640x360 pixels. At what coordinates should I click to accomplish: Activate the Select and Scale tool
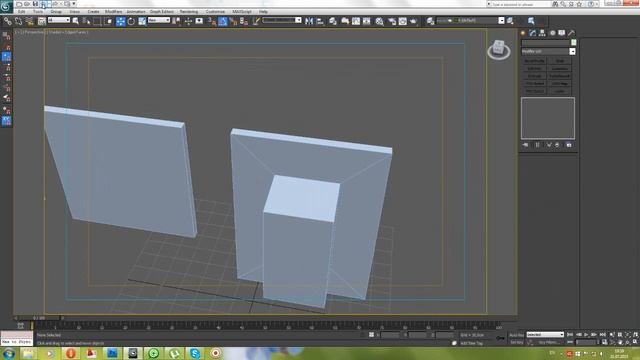(142, 21)
